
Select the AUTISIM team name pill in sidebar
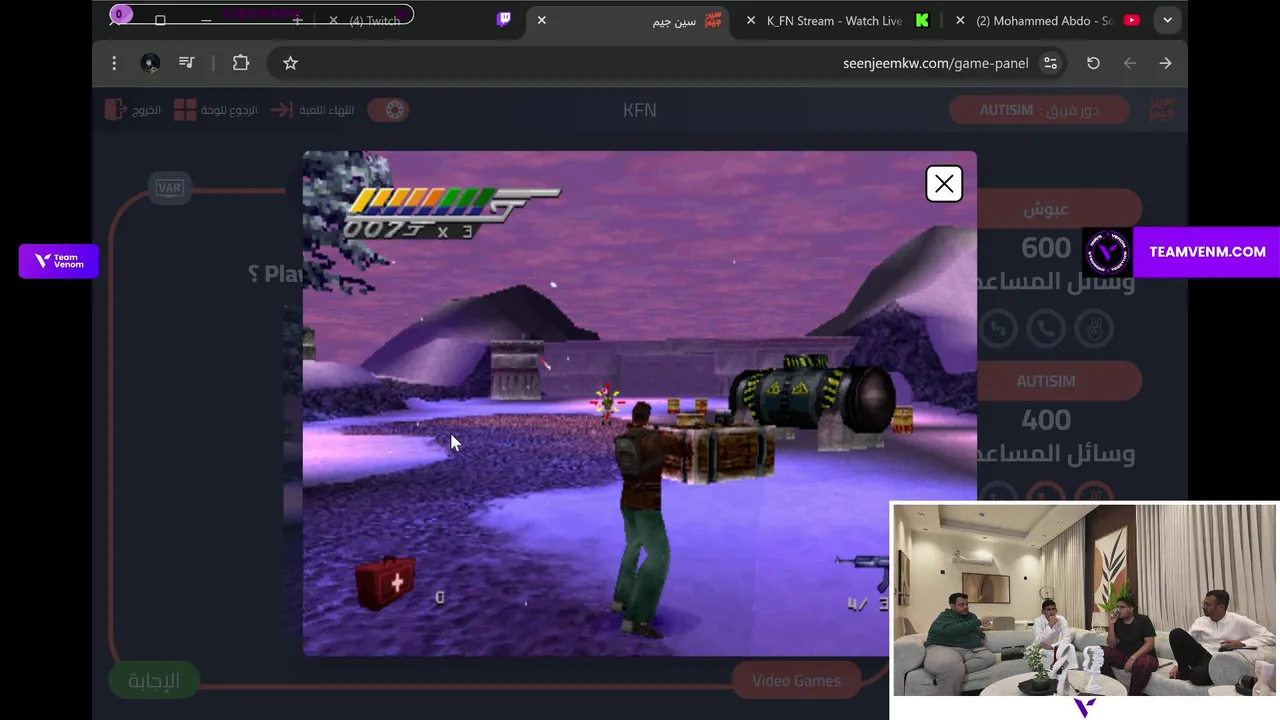pyautogui.click(x=1058, y=381)
